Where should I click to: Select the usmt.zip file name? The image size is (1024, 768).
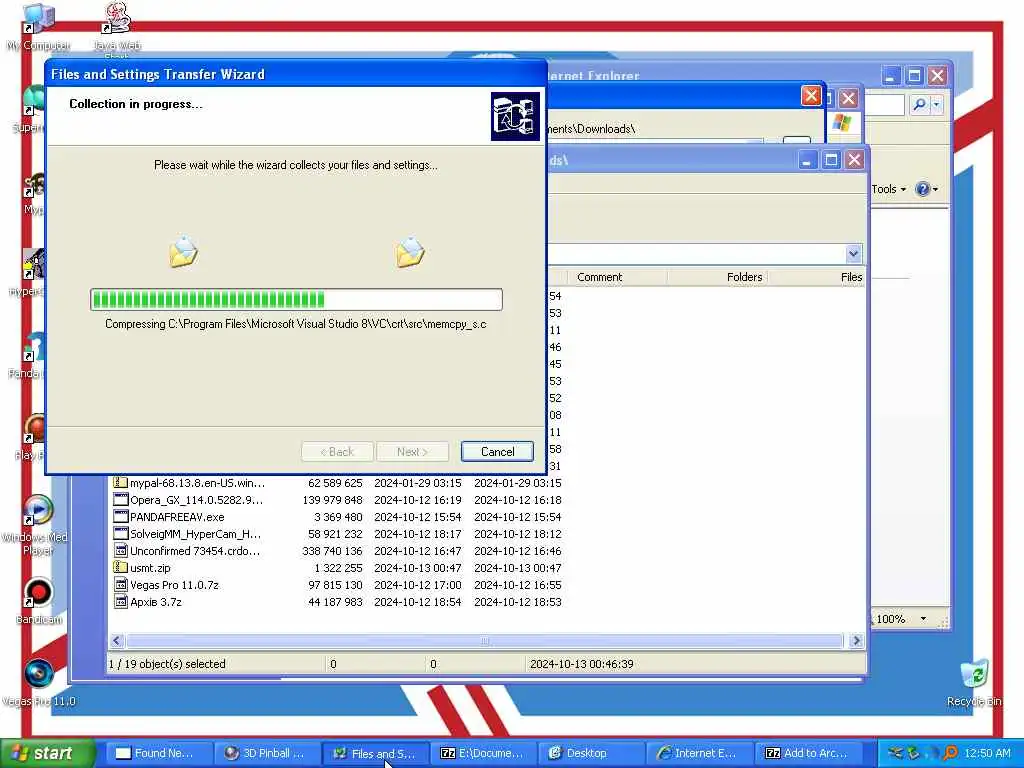(x=150, y=568)
